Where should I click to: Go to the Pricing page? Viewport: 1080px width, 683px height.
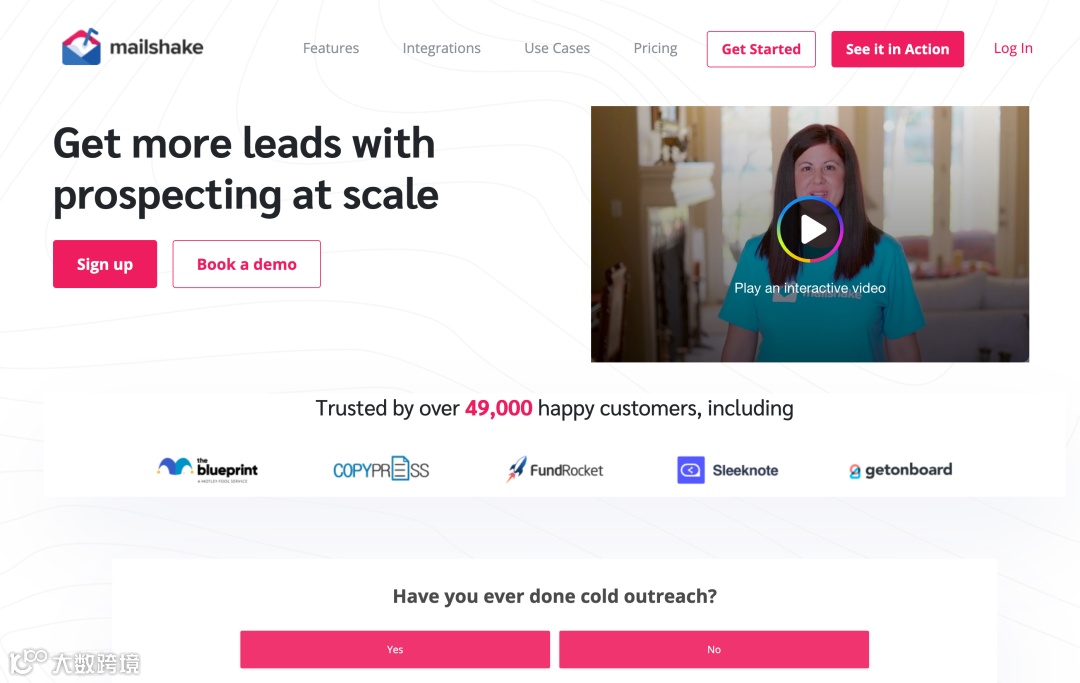tap(655, 48)
